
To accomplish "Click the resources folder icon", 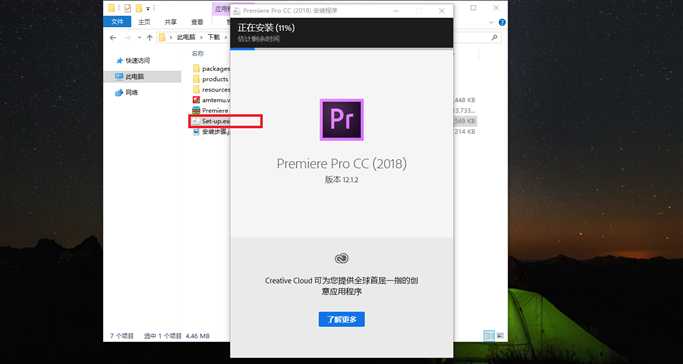I will [x=196, y=90].
